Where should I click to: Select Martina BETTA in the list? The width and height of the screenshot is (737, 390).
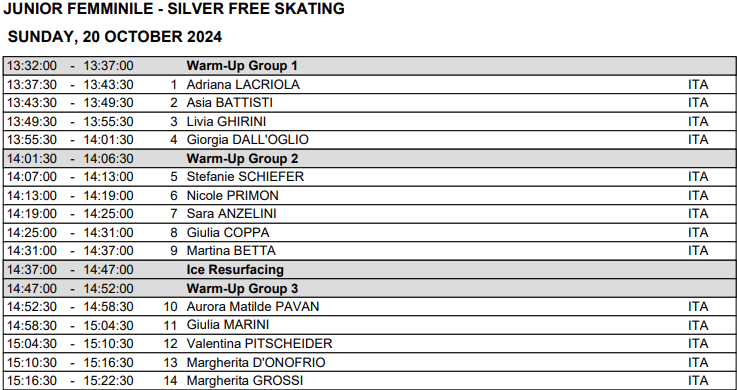(231, 251)
